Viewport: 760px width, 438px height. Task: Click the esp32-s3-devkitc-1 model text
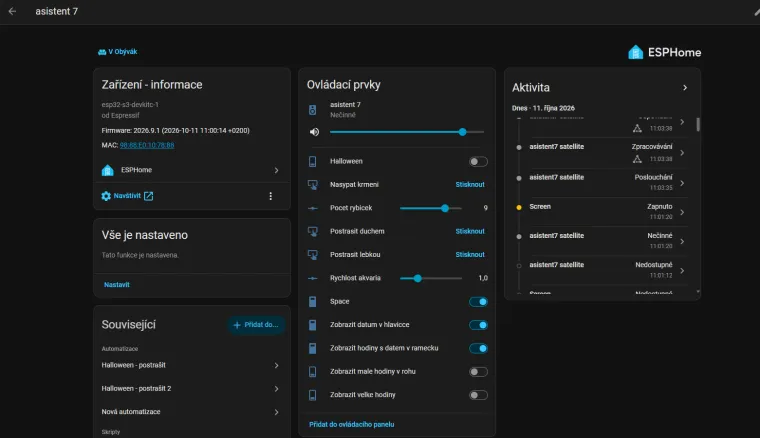coord(130,104)
